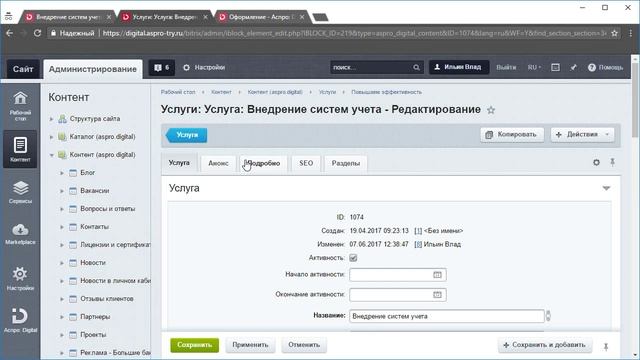Collapse Контент (aspro digital) tree node
Screen dimensions: 640x360
tap(51, 155)
